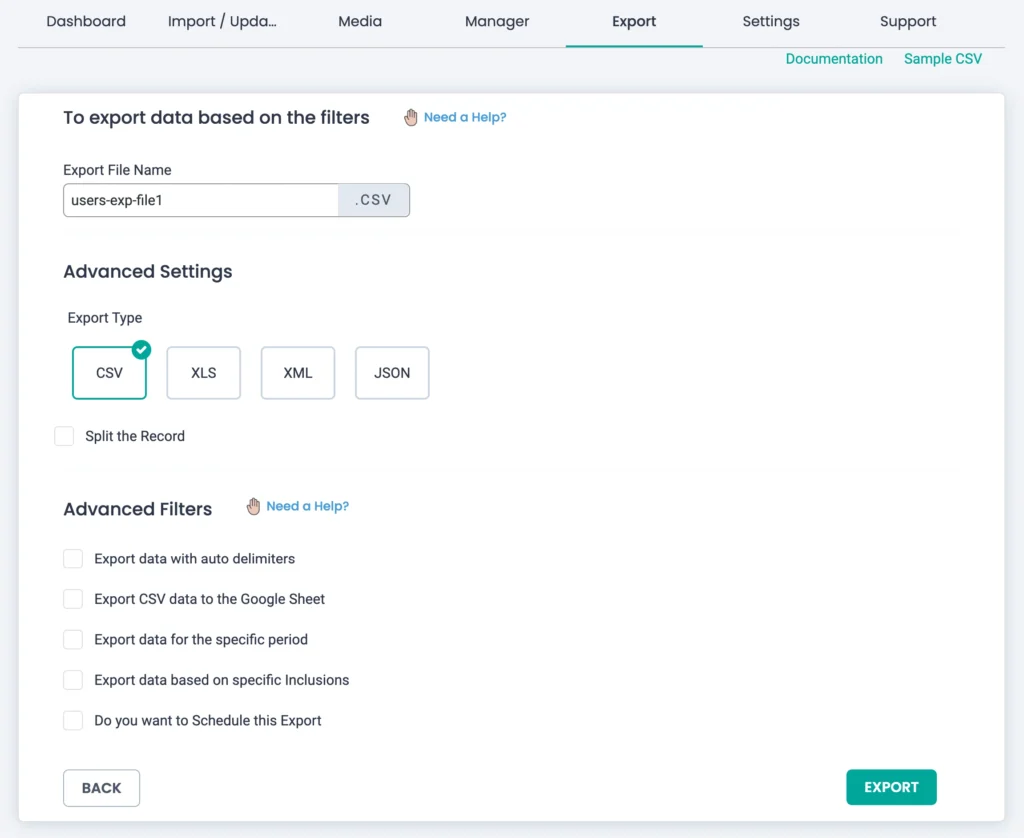
Task: Tick Export data for the specific period
Action: [x=73, y=639]
